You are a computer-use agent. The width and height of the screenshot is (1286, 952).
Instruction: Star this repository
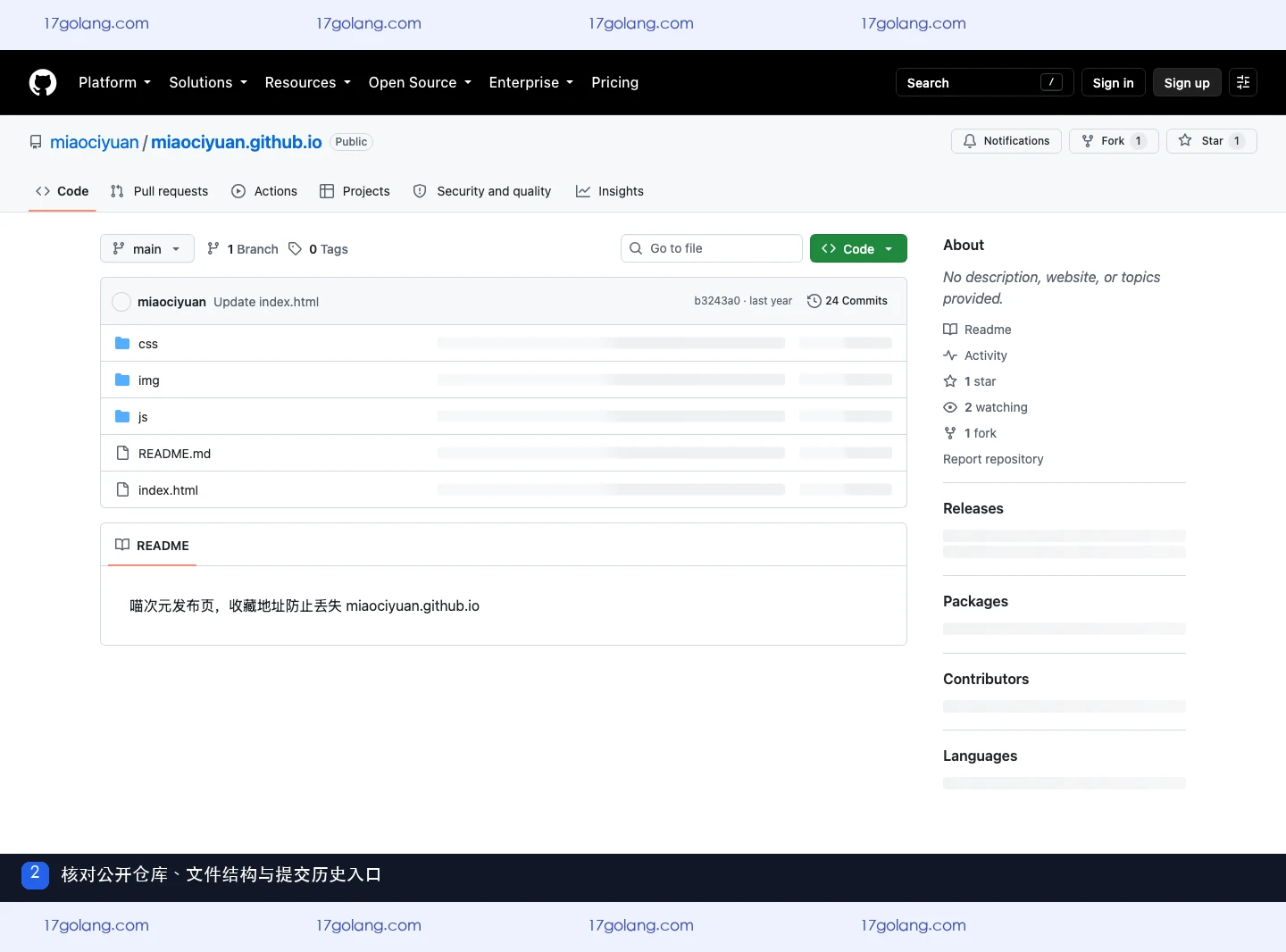(x=1212, y=141)
